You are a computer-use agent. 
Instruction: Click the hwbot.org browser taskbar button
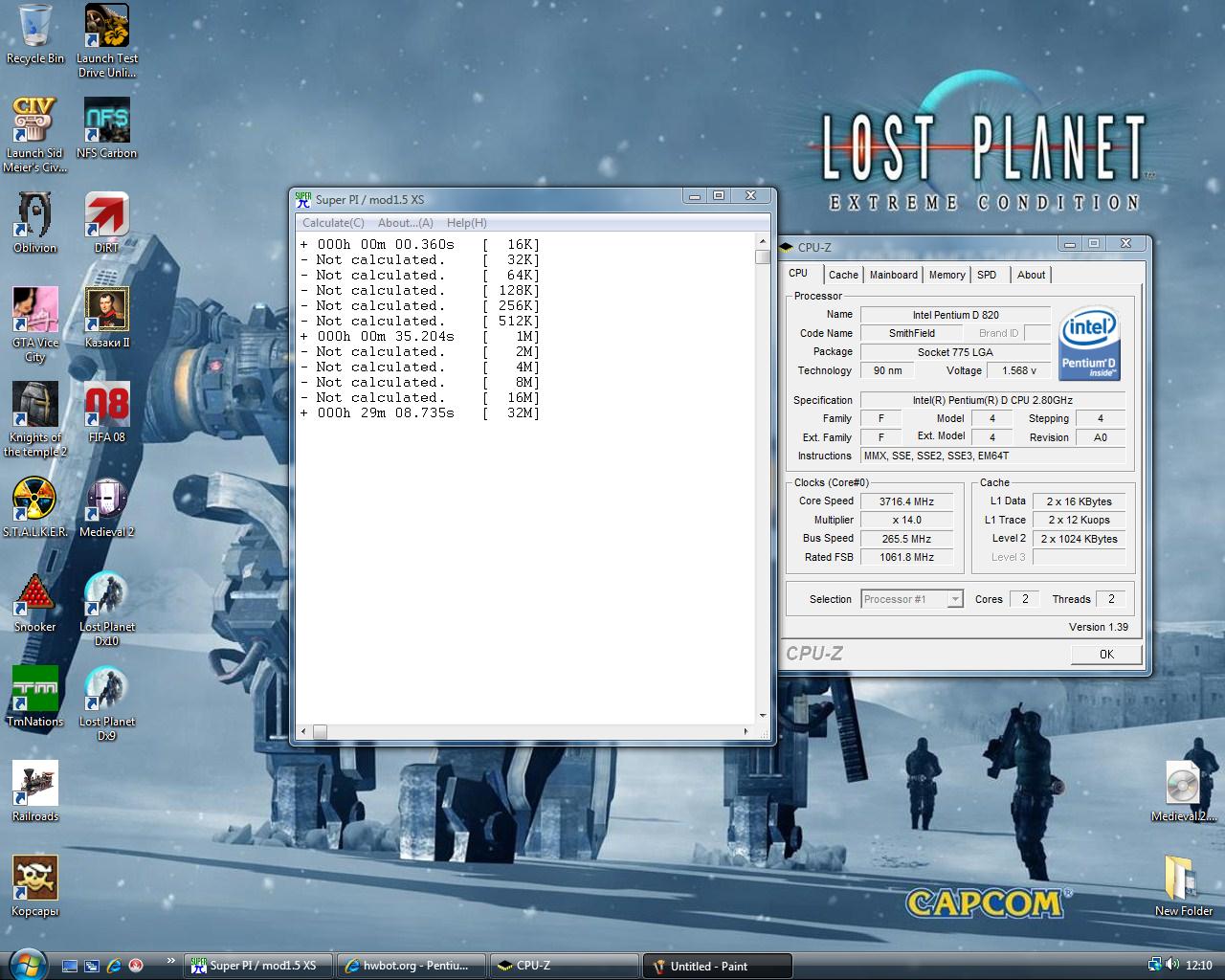coord(412,966)
